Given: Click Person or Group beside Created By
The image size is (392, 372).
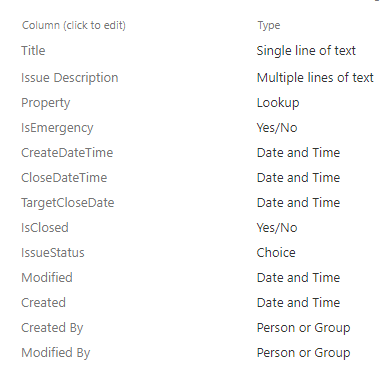Looking at the screenshot, I should coord(303,328).
